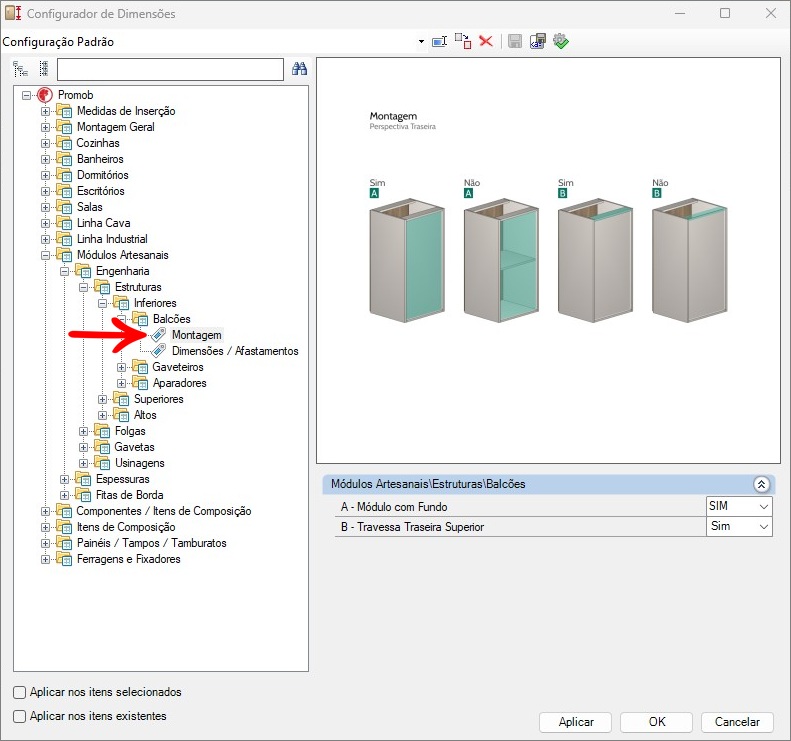Click the Promob root red icon
This screenshot has height=741, width=791.
45,95
